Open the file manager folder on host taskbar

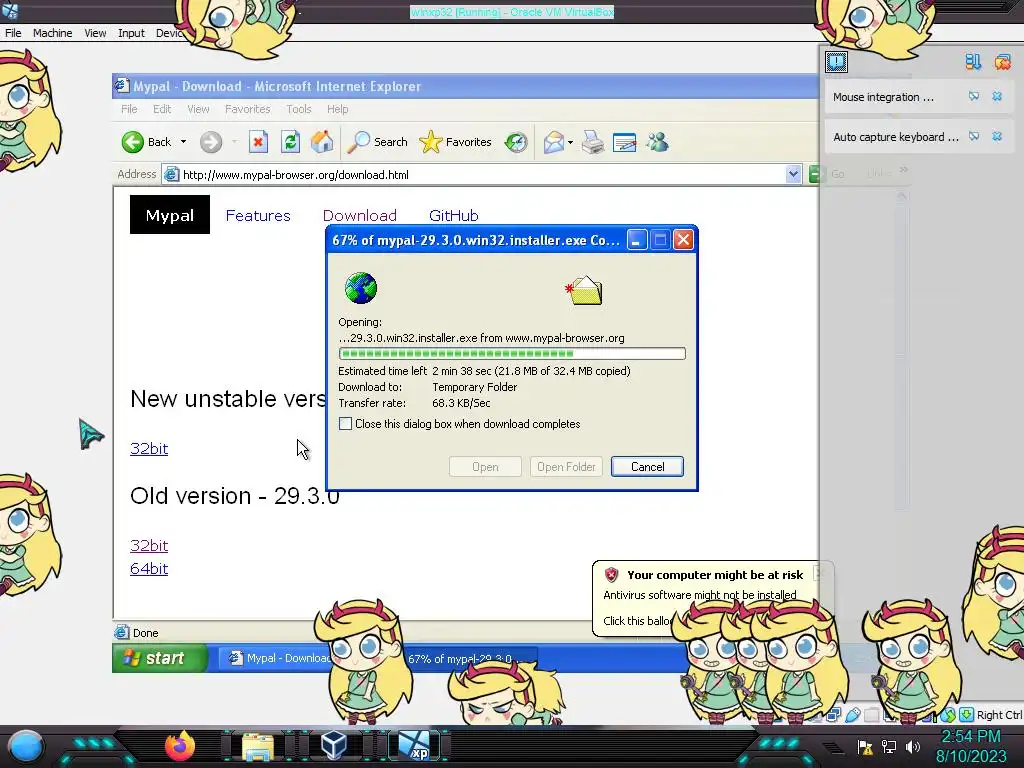258,746
